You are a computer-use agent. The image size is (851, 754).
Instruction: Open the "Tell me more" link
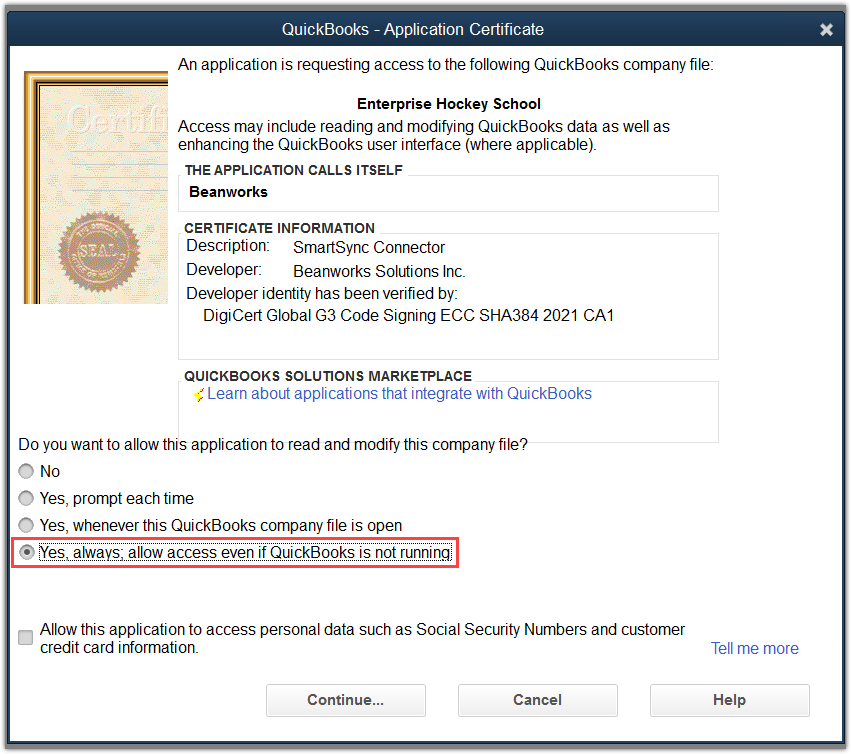[754, 649]
